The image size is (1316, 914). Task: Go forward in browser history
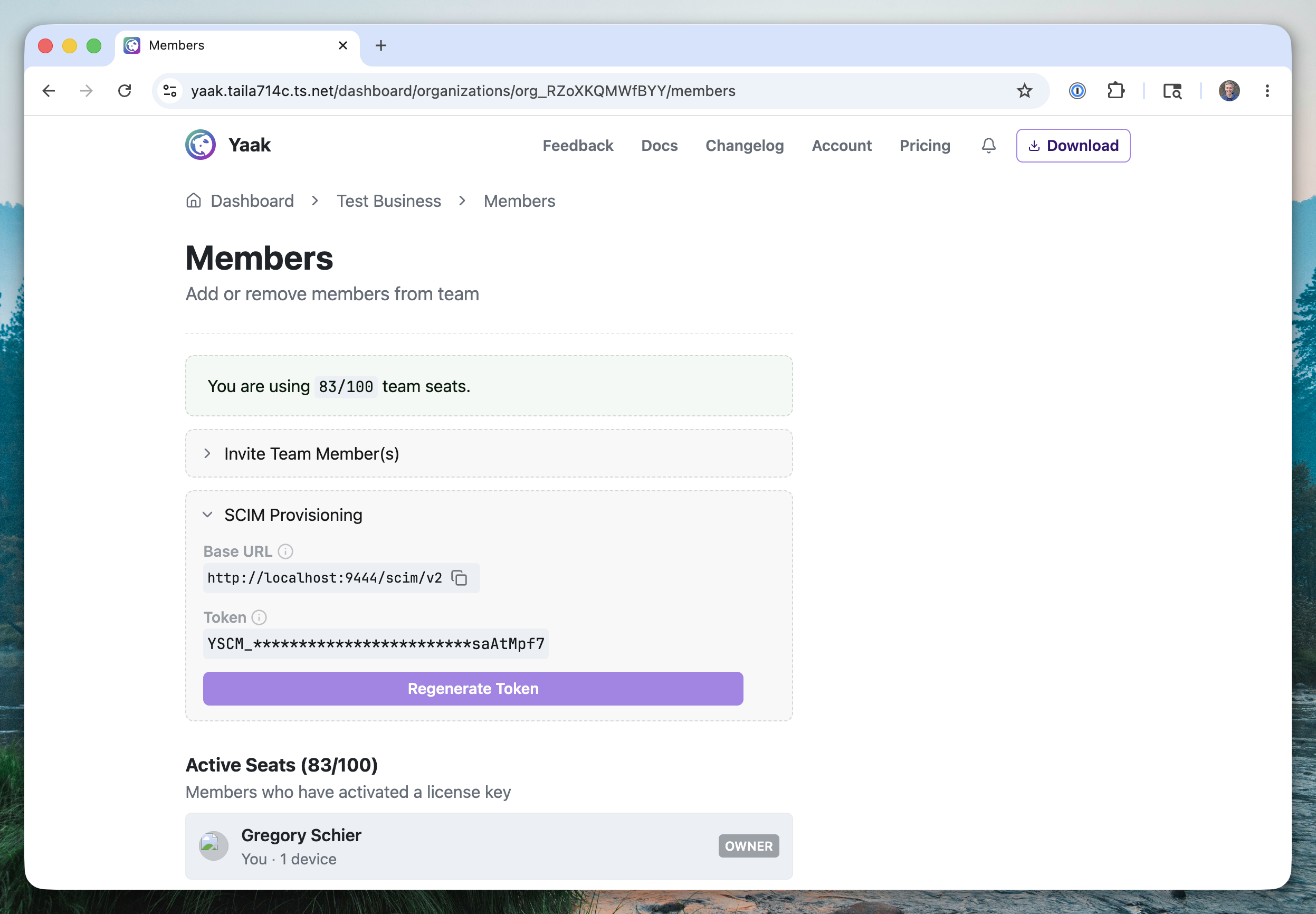pos(87,90)
